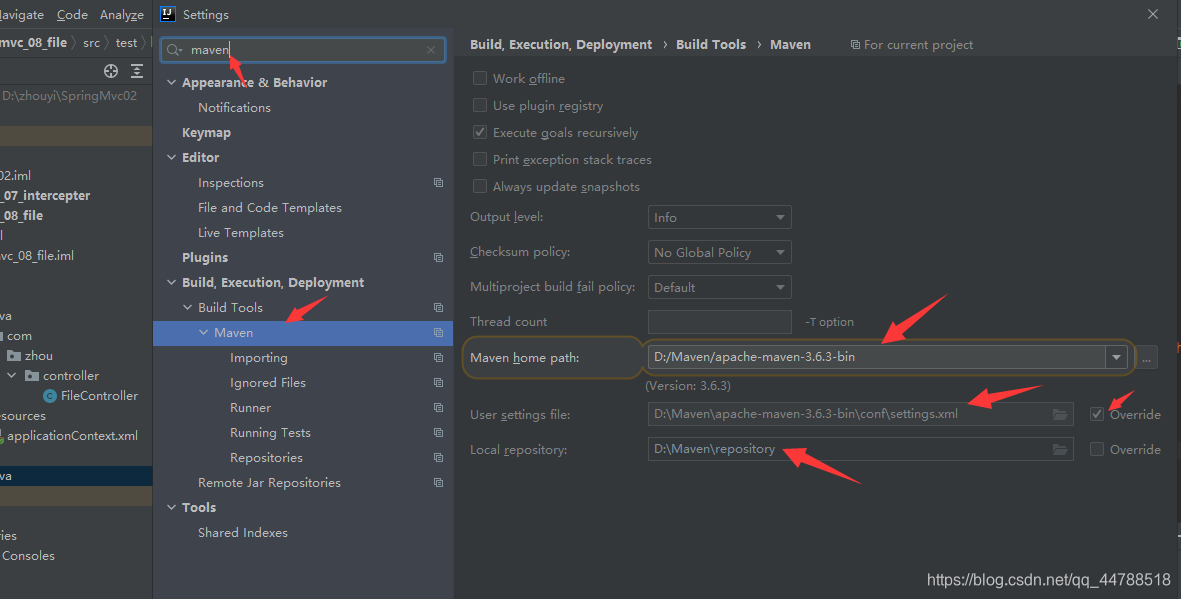
Task: Click project-level icon beside Ignored Files
Action: click(438, 383)
